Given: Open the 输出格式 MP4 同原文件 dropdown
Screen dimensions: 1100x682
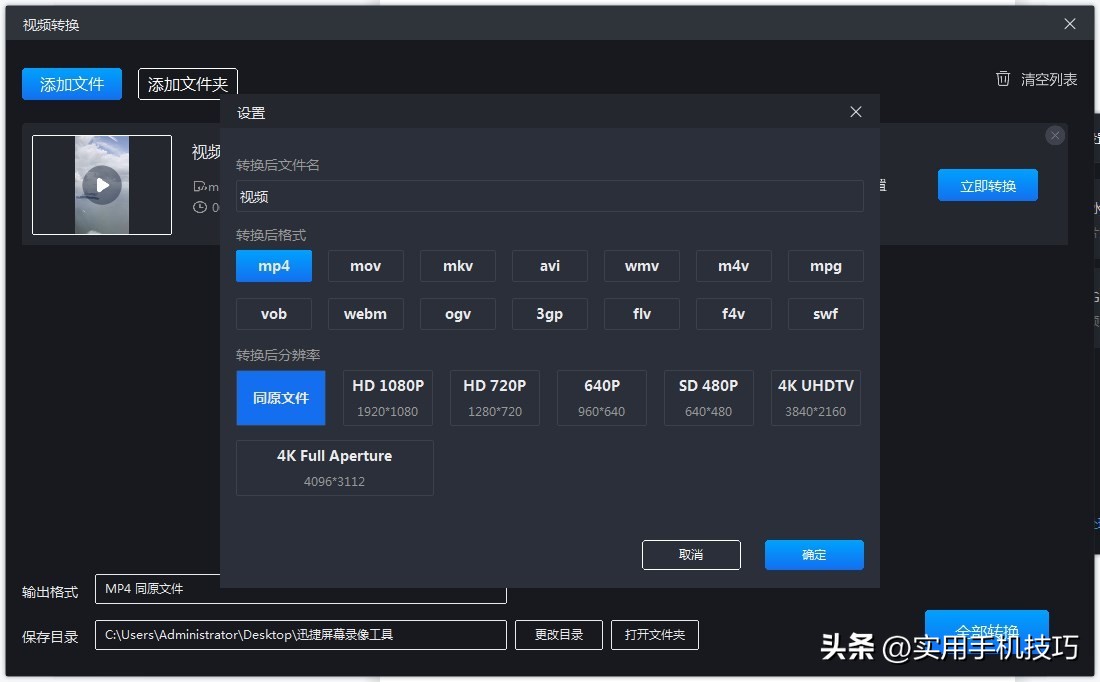Looking at the screenshot, I should click(300, 589).
